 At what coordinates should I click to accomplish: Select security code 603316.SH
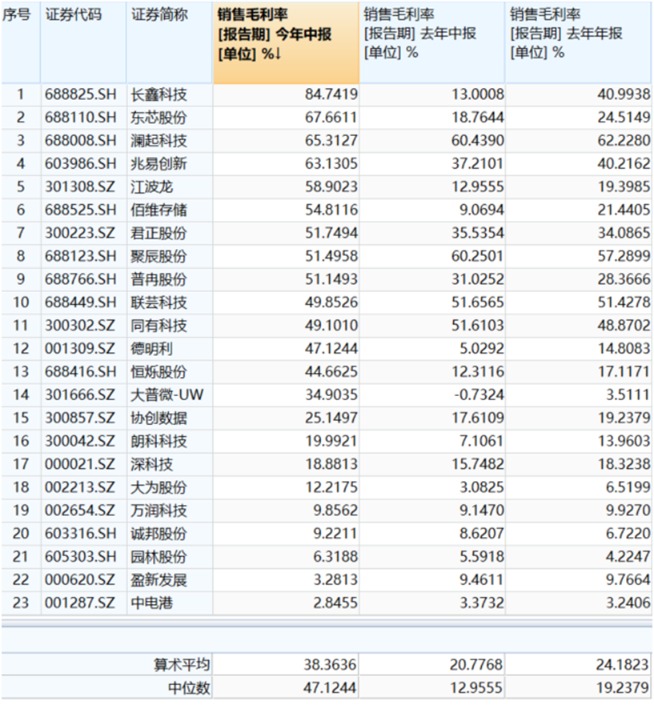pos(80,534)
